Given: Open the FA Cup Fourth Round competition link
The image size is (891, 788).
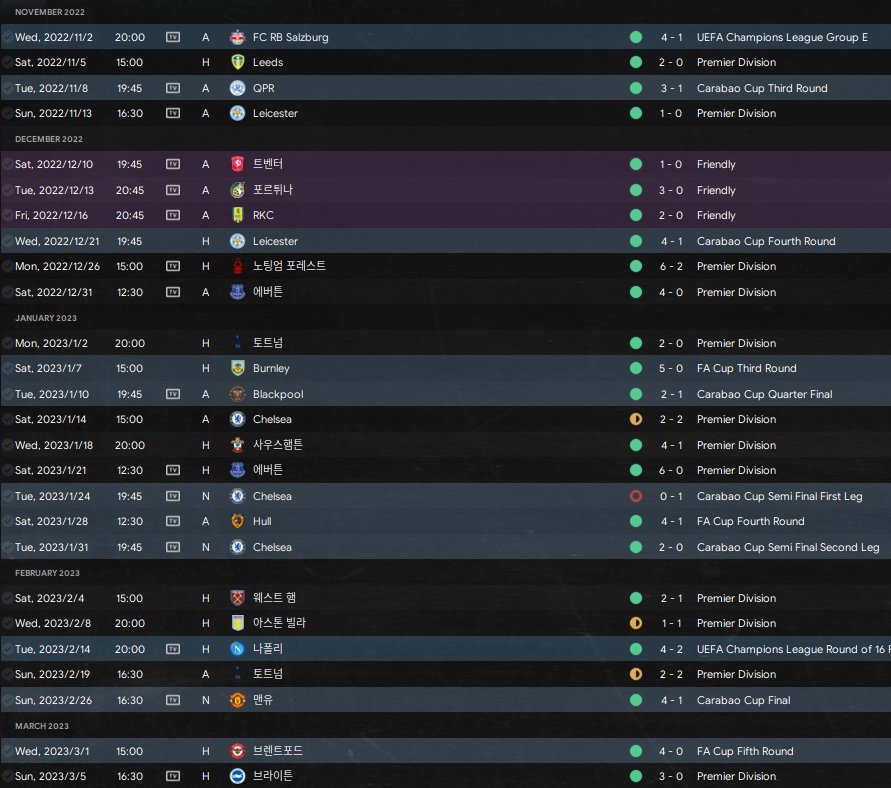Looking at the screenshot, I should tap(750, 521).
